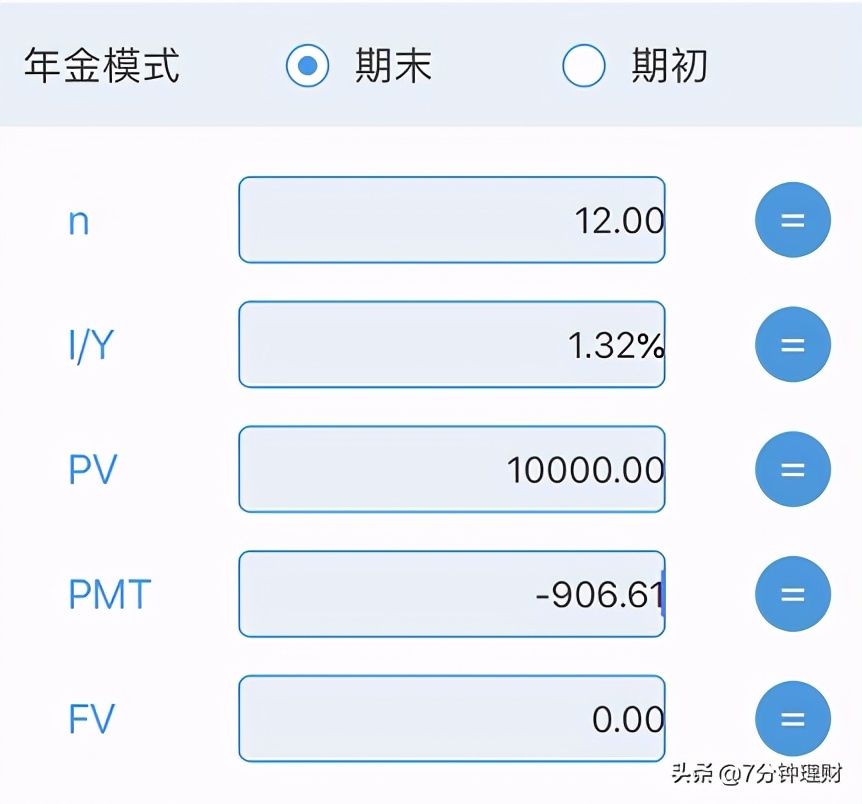Click the PV input showing 10000.00
This screenshot has width=862, height=804.
452,468
